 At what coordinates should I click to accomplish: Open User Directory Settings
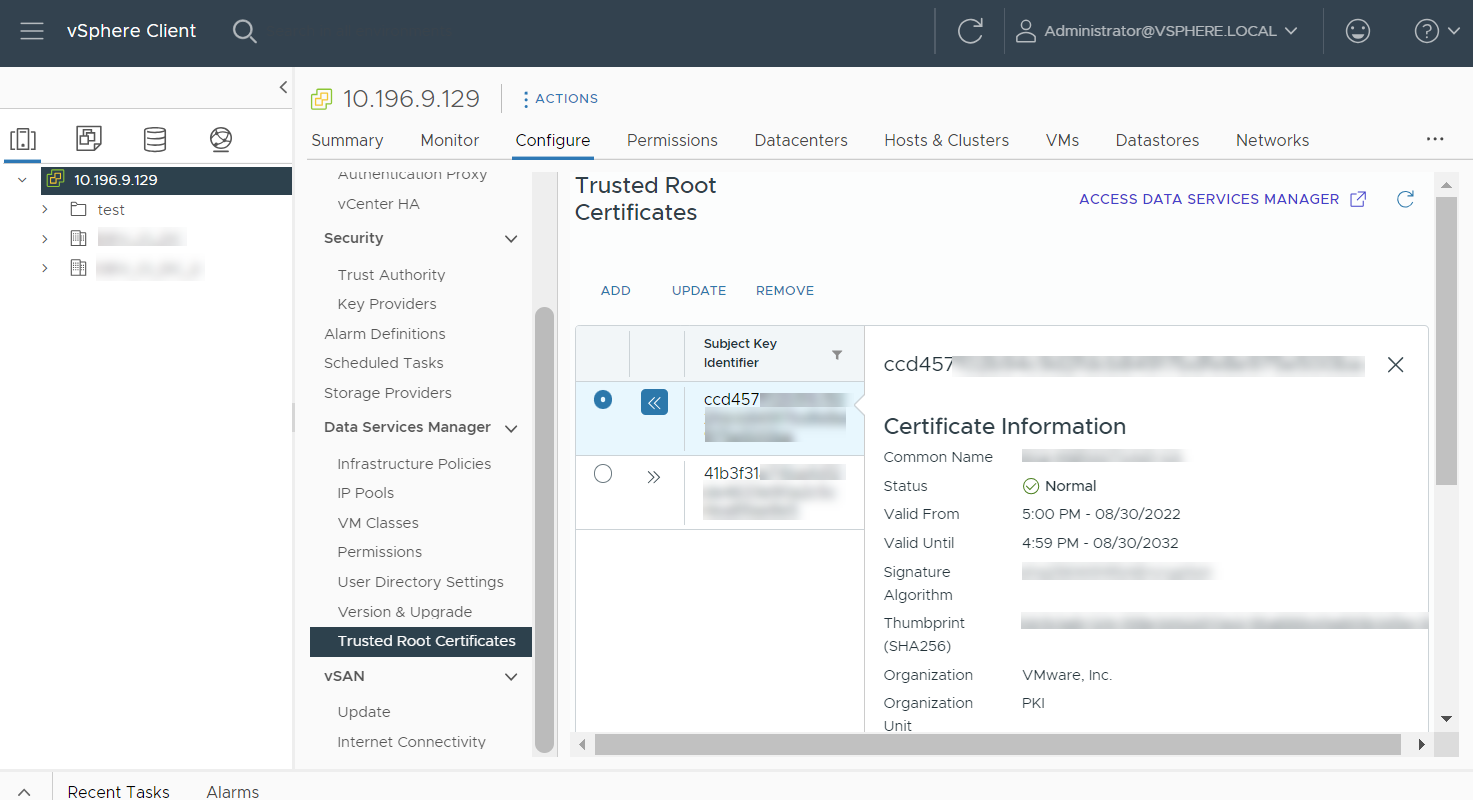420,582
